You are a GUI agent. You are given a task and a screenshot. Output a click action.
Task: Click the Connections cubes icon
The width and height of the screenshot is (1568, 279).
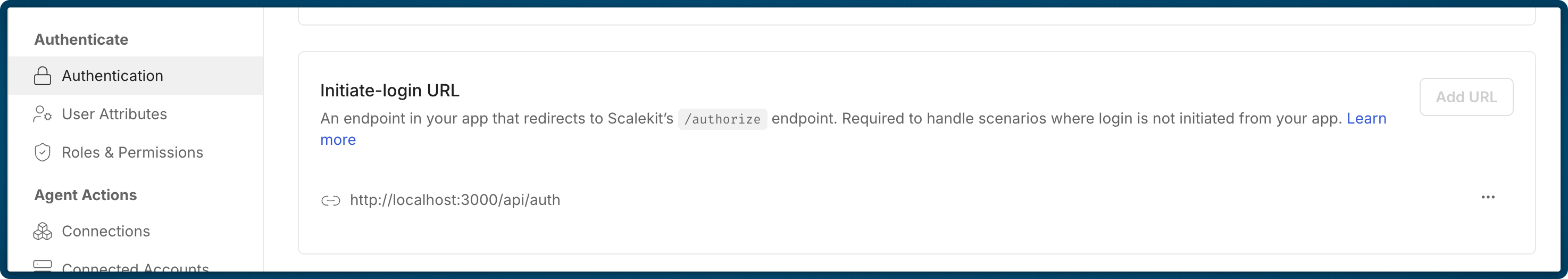pos(42,232)
